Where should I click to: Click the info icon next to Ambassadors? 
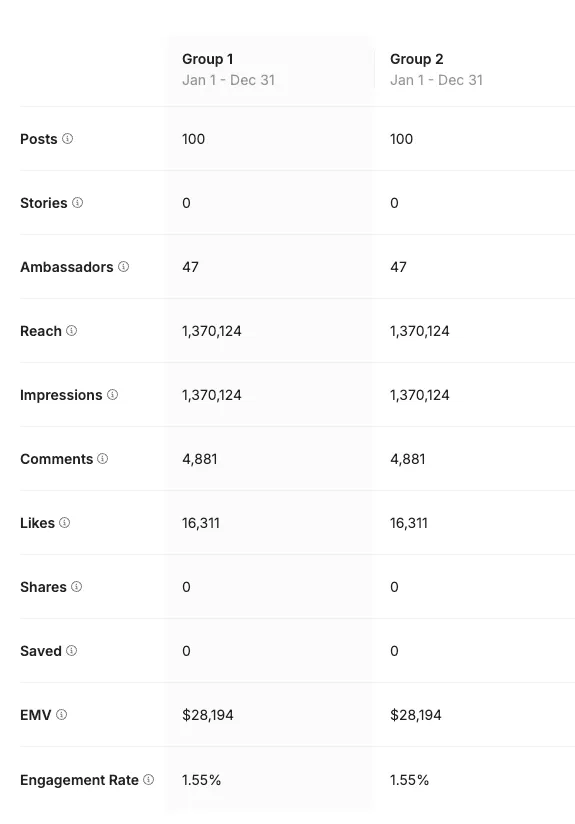(x=124, y=267)
